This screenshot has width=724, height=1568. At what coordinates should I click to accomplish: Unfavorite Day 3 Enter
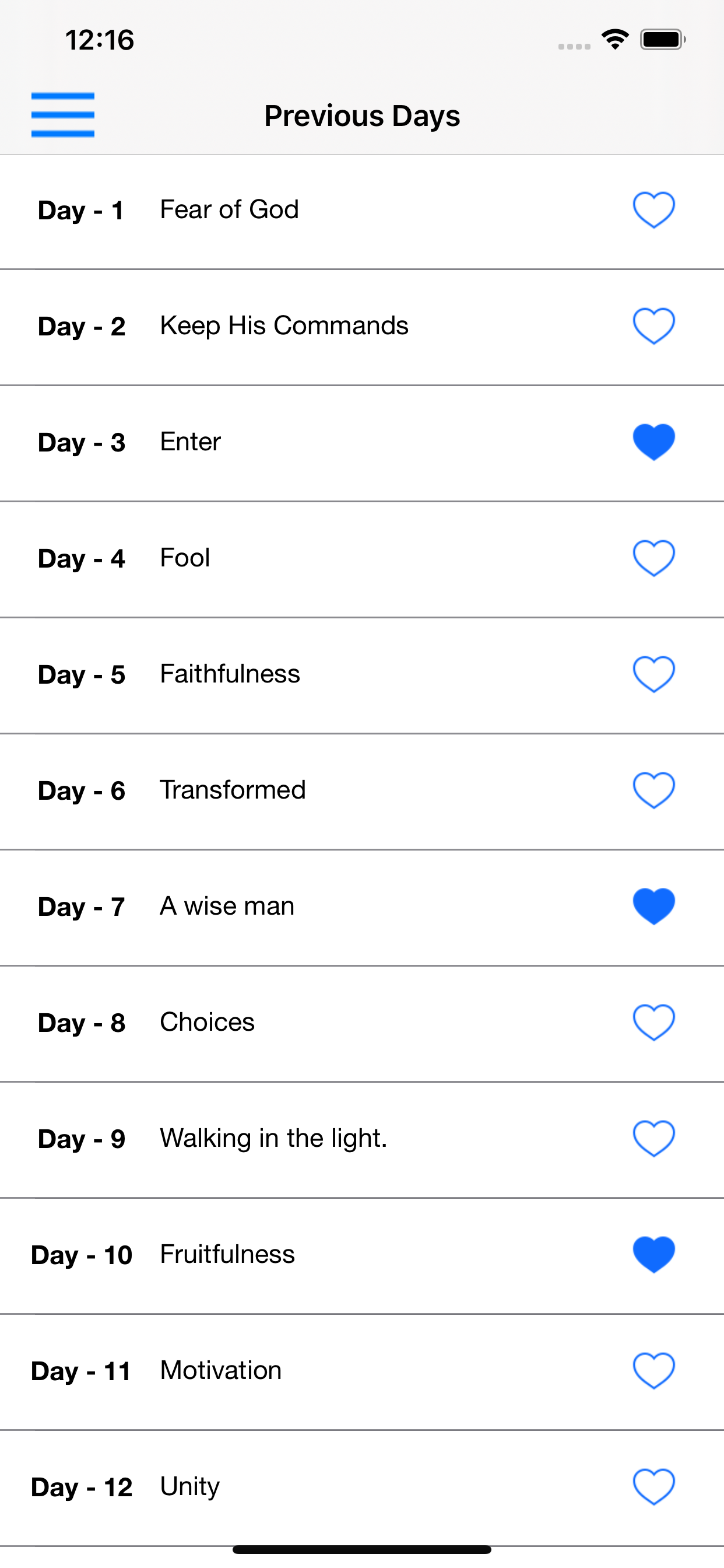pyautogui.click(x=654, y=442)
